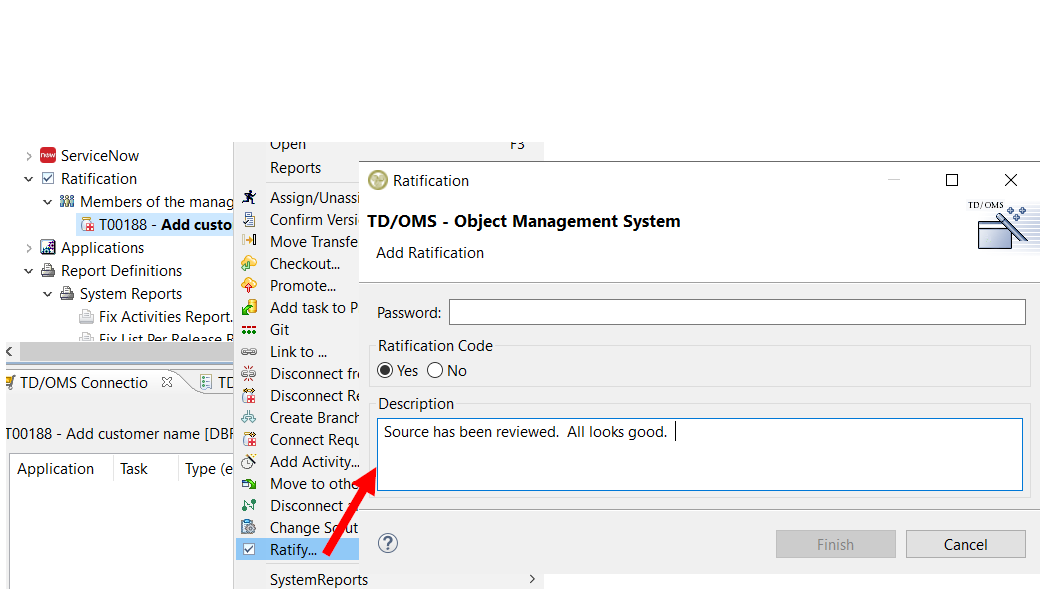Click the Members group icon in tree
Viewport: 1055px width, 600px height.
(67, 201)
